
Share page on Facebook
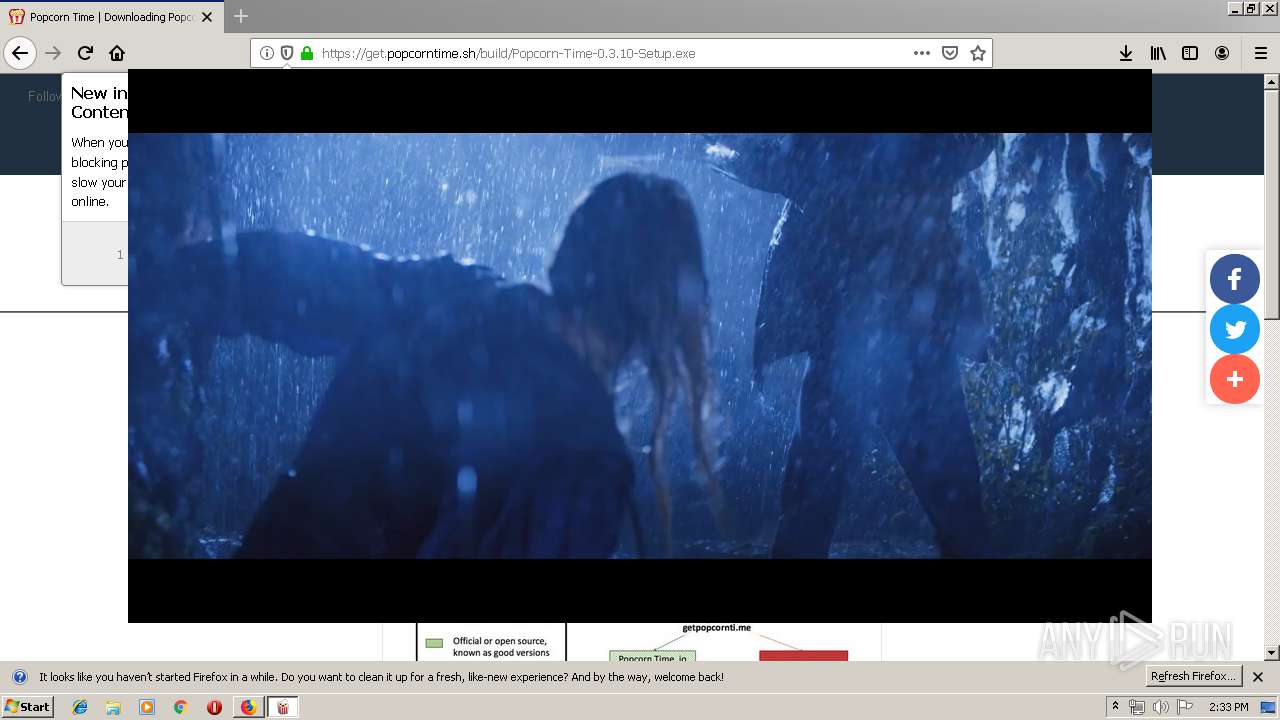(1235, 279)
